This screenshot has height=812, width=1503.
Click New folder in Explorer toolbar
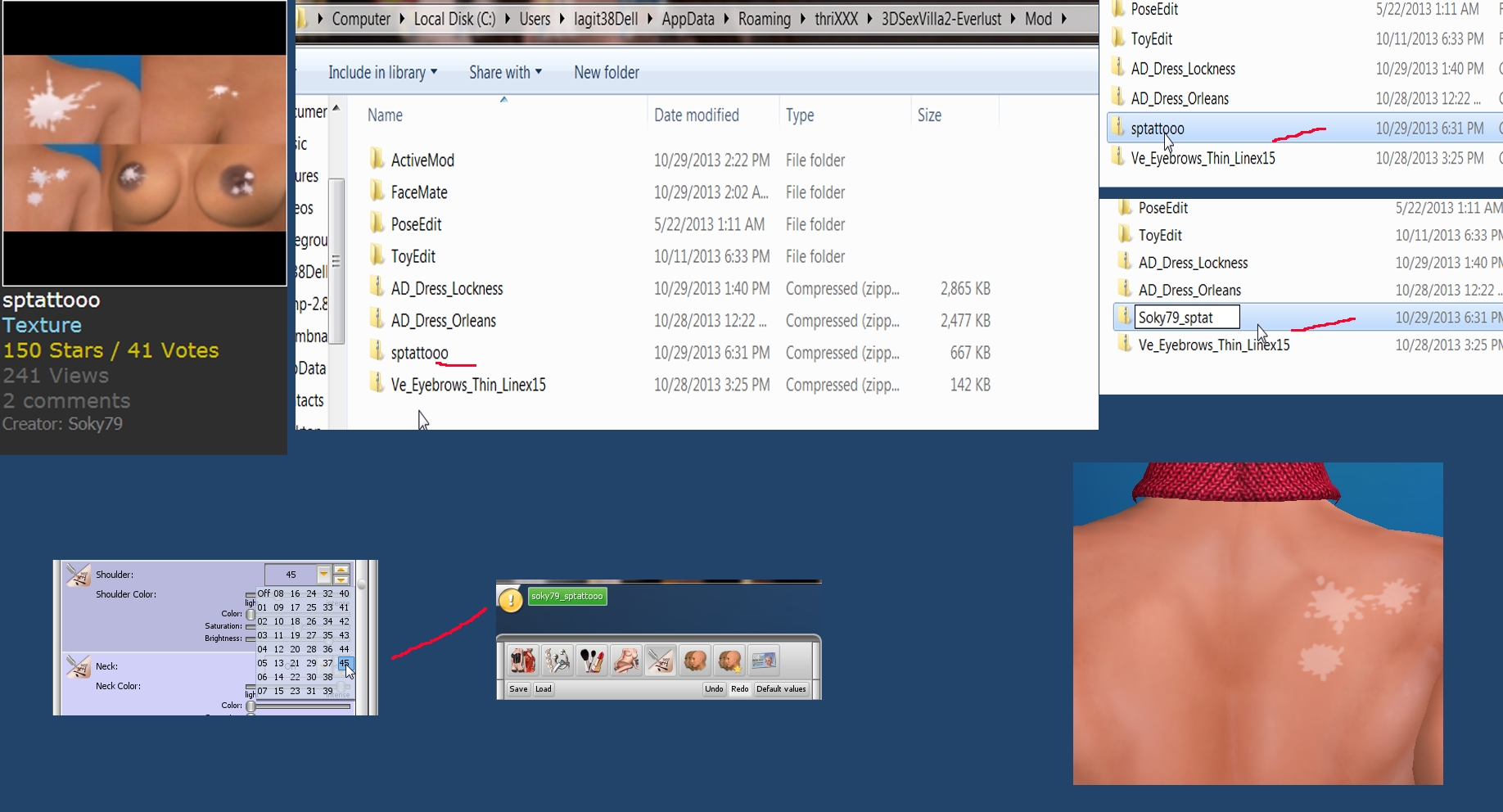click(607, 72)
